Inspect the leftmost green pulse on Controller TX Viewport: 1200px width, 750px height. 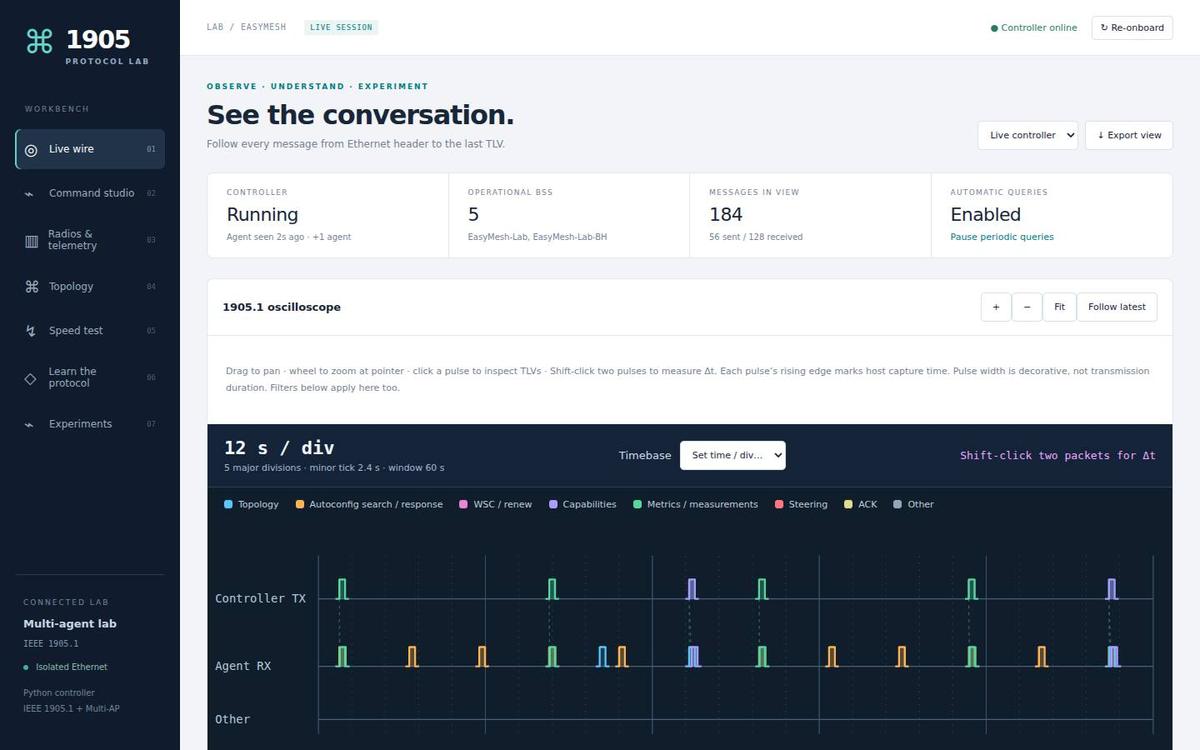pos(342,589)
